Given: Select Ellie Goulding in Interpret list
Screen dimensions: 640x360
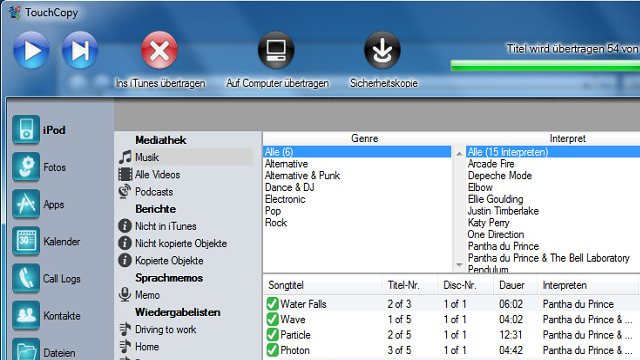Looking at the screenshot, I should [x=495, y=199].
